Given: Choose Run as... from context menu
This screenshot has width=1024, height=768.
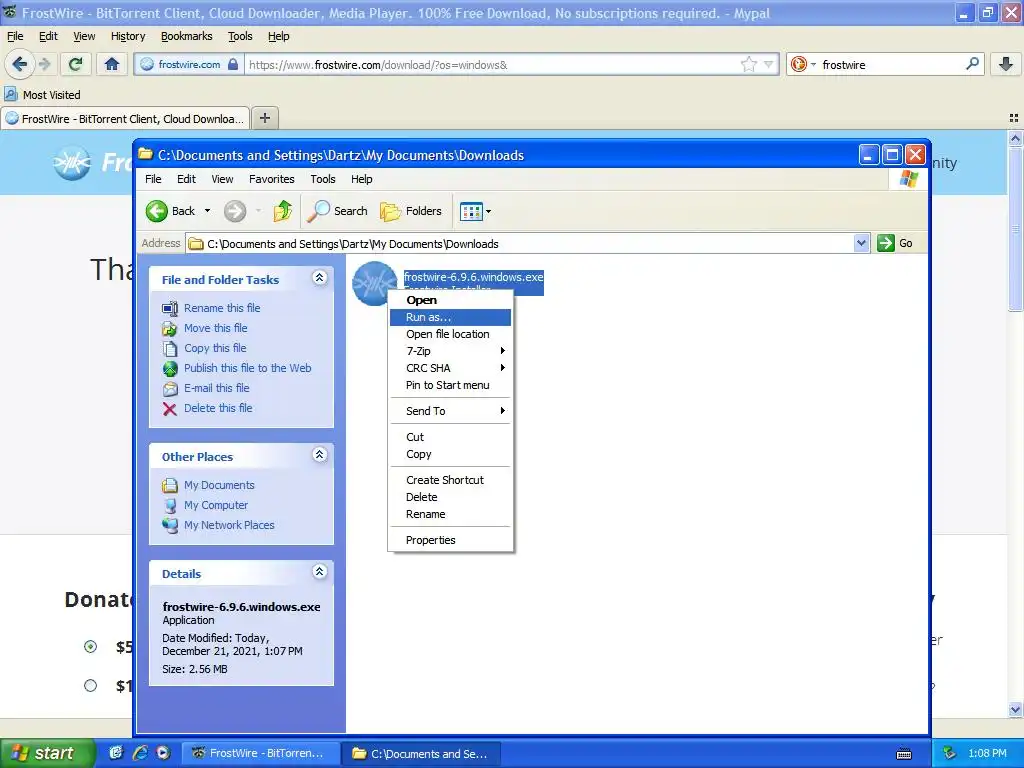Looking at the screenshot, I should (x=450, y=317).
